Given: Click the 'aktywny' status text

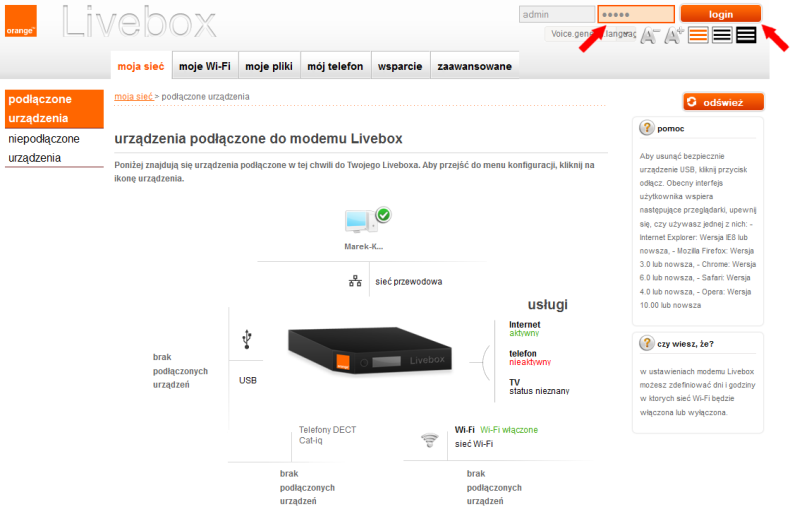Looking at the screenshot, I should 524,333.
